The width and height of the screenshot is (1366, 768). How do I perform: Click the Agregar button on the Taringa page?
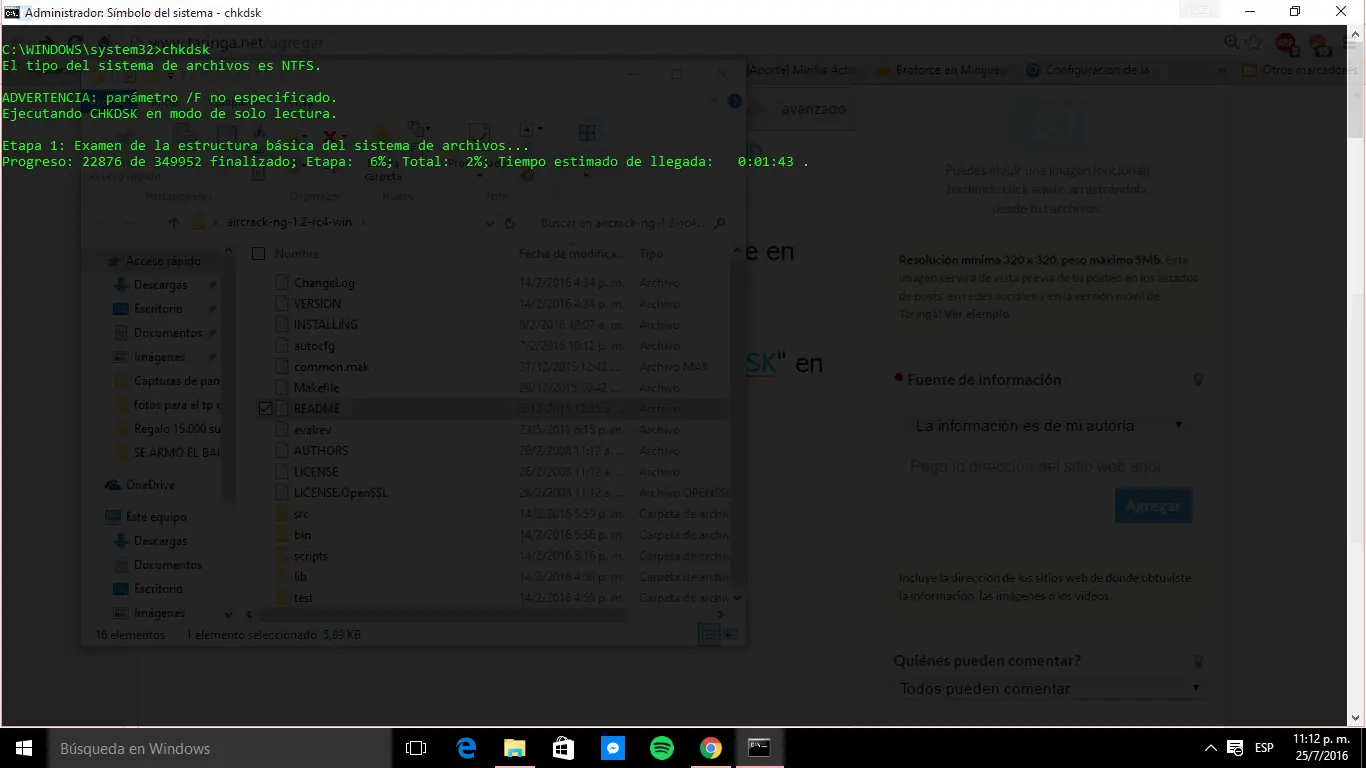pos(1153,506)
